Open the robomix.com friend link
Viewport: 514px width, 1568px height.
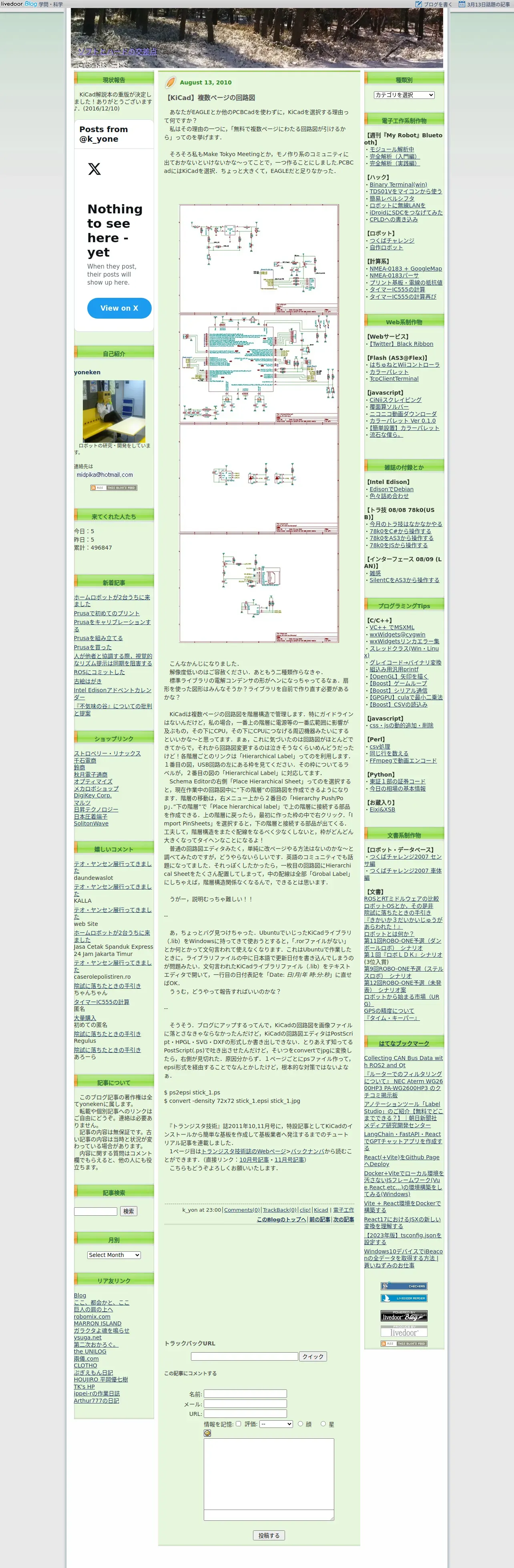pyautogui.click(x=92, y=1317)
